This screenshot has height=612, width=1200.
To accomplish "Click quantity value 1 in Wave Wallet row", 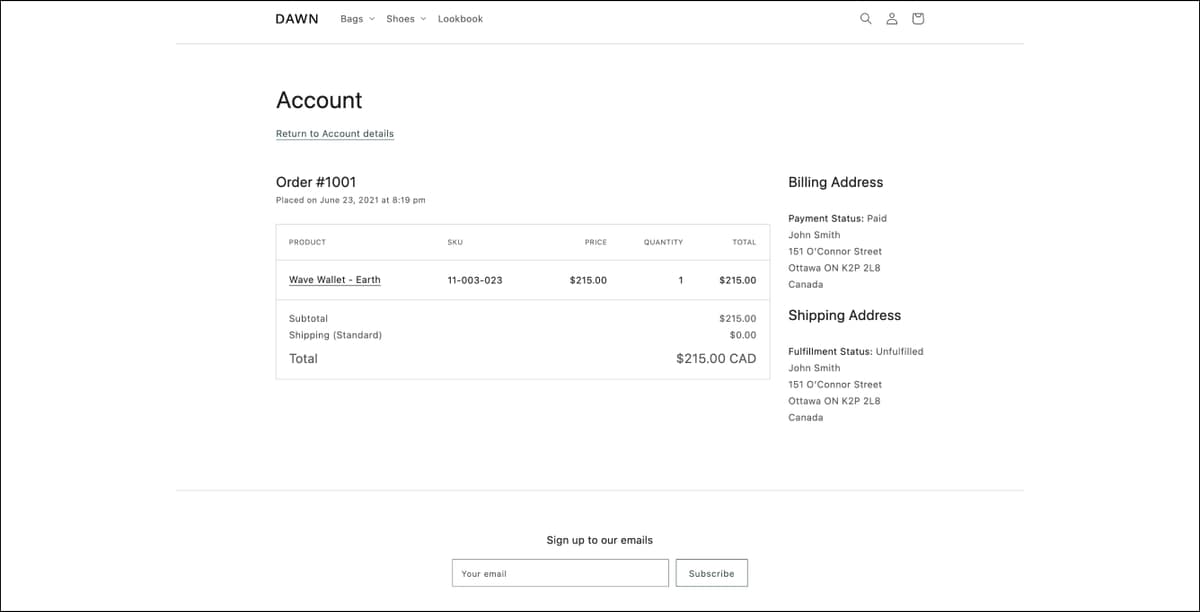I will pyautogui.click(x=681, y=280).
